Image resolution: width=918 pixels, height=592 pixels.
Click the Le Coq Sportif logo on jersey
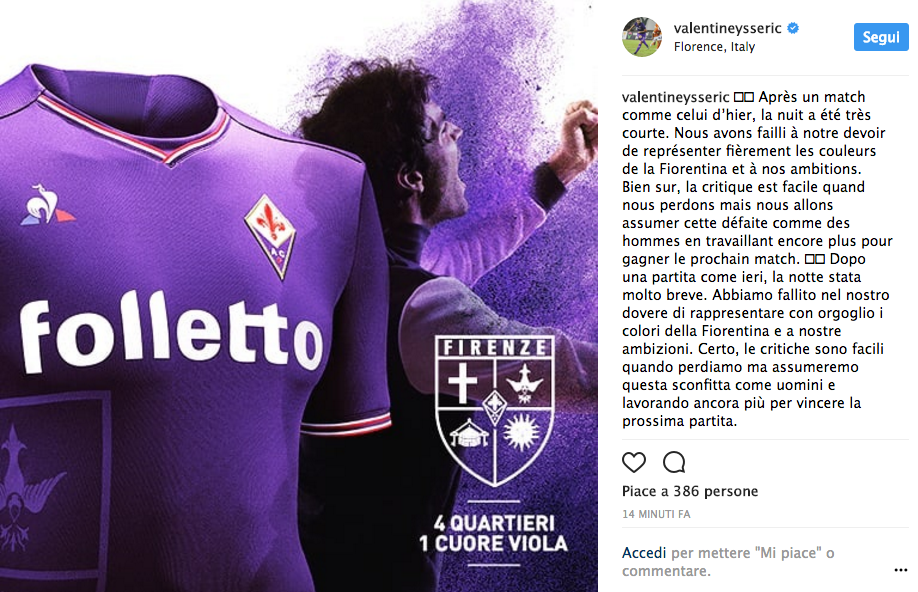[46, 204]
